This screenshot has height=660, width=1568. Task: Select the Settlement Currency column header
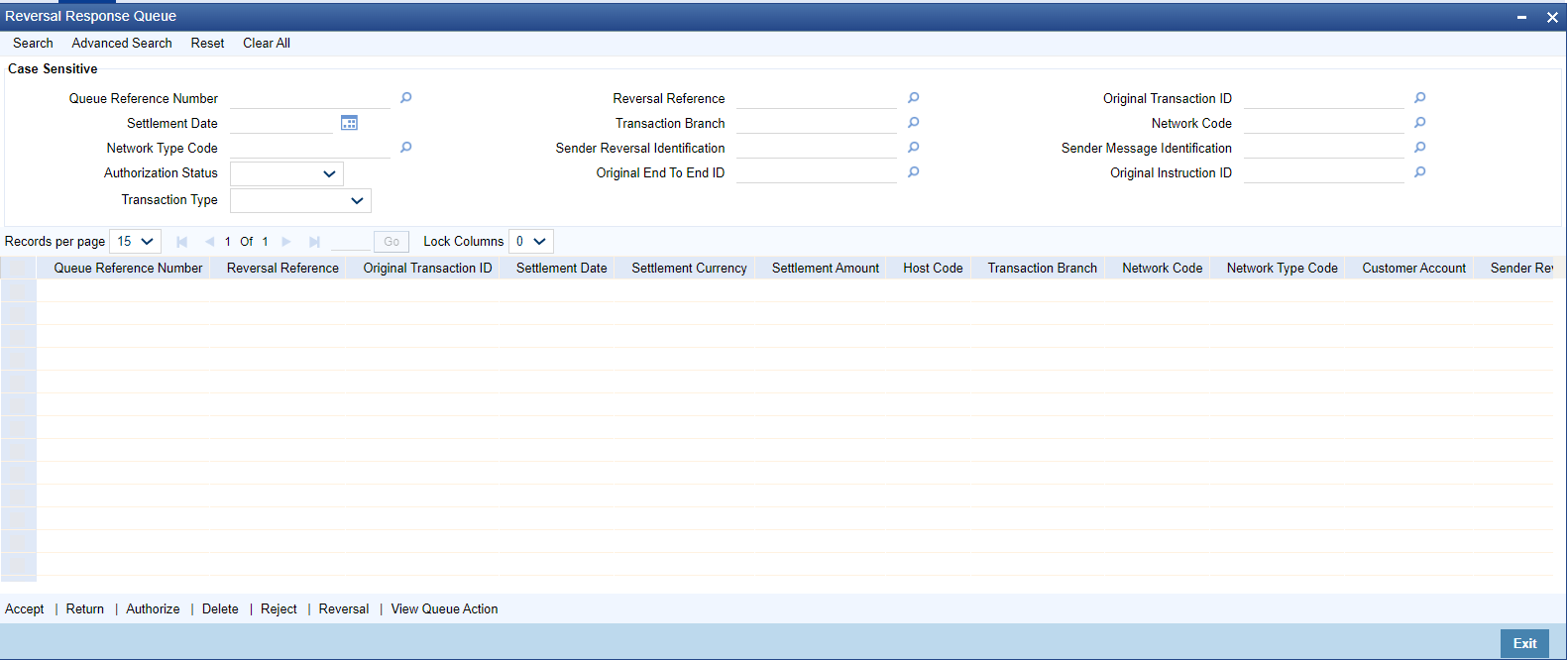pos(689,269)
